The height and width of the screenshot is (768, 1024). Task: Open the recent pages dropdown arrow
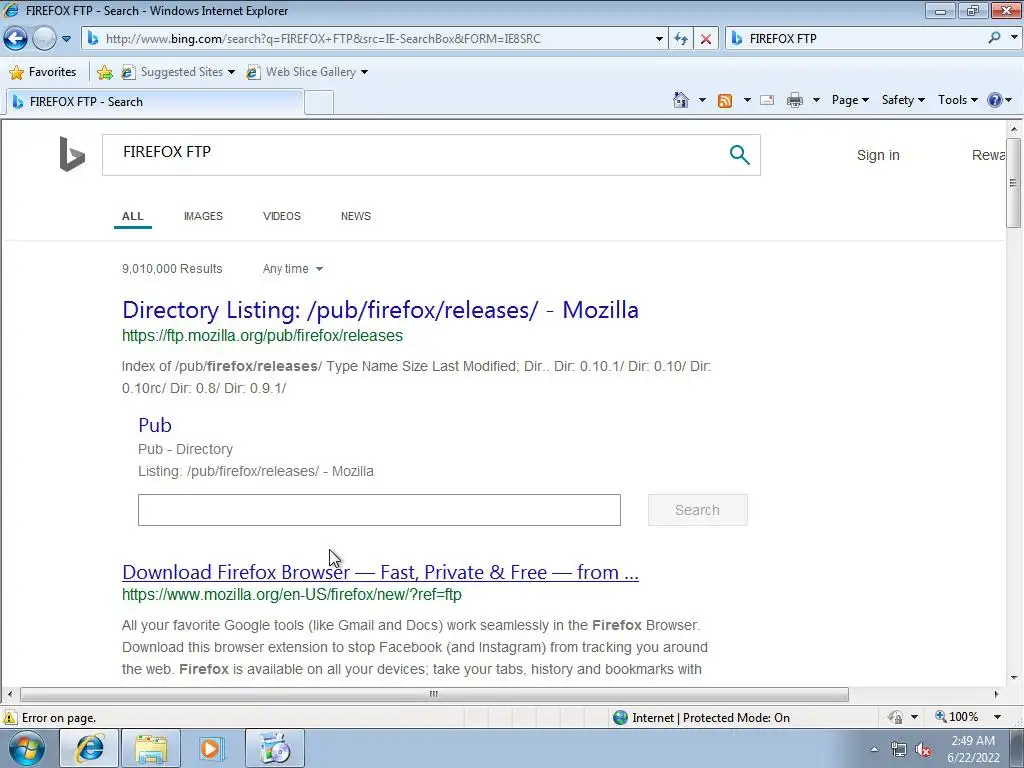[66, 39]
